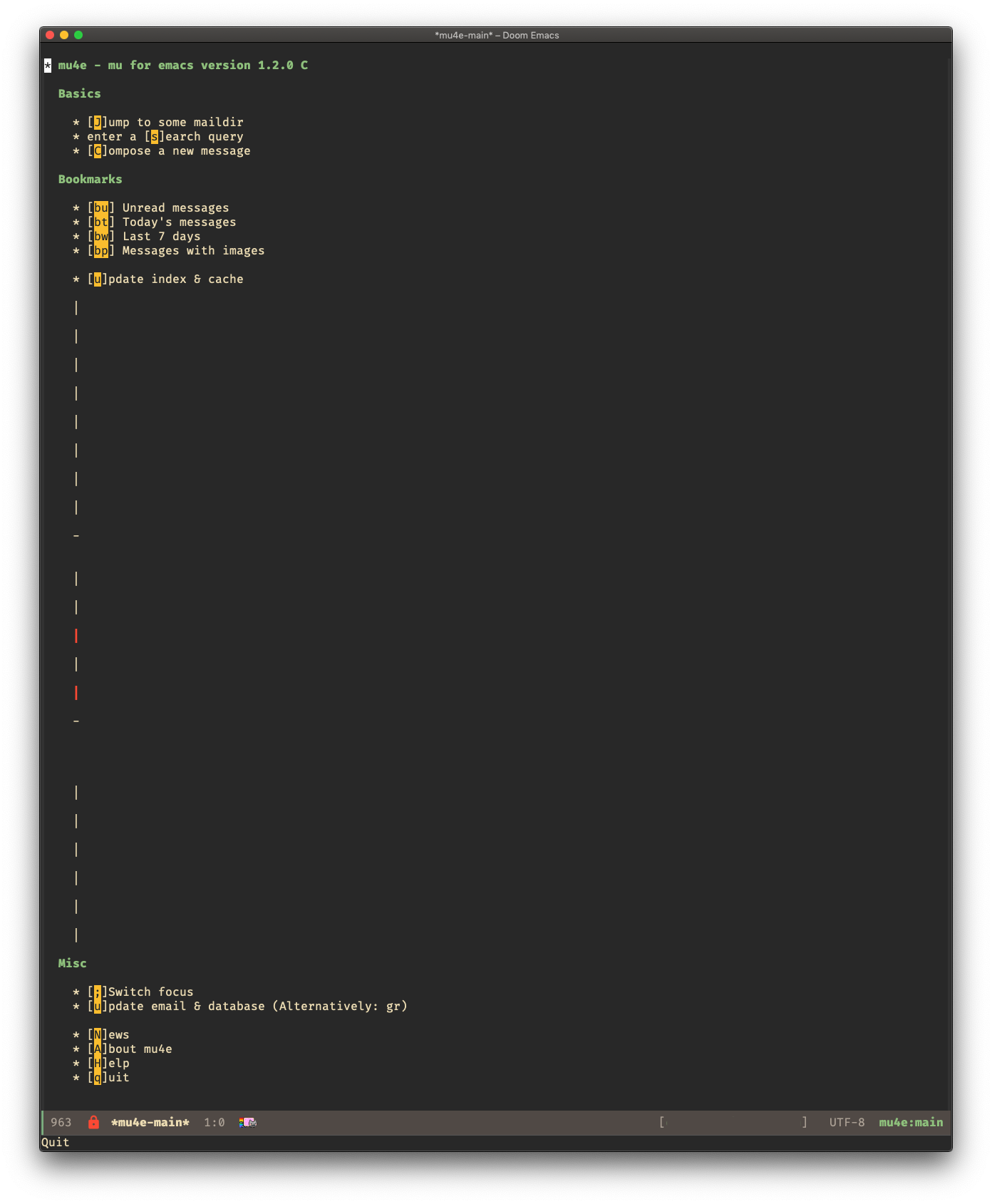Click the red lock icon in modeline
This screenshot has width=992, height=1204.
point(93,1122)
